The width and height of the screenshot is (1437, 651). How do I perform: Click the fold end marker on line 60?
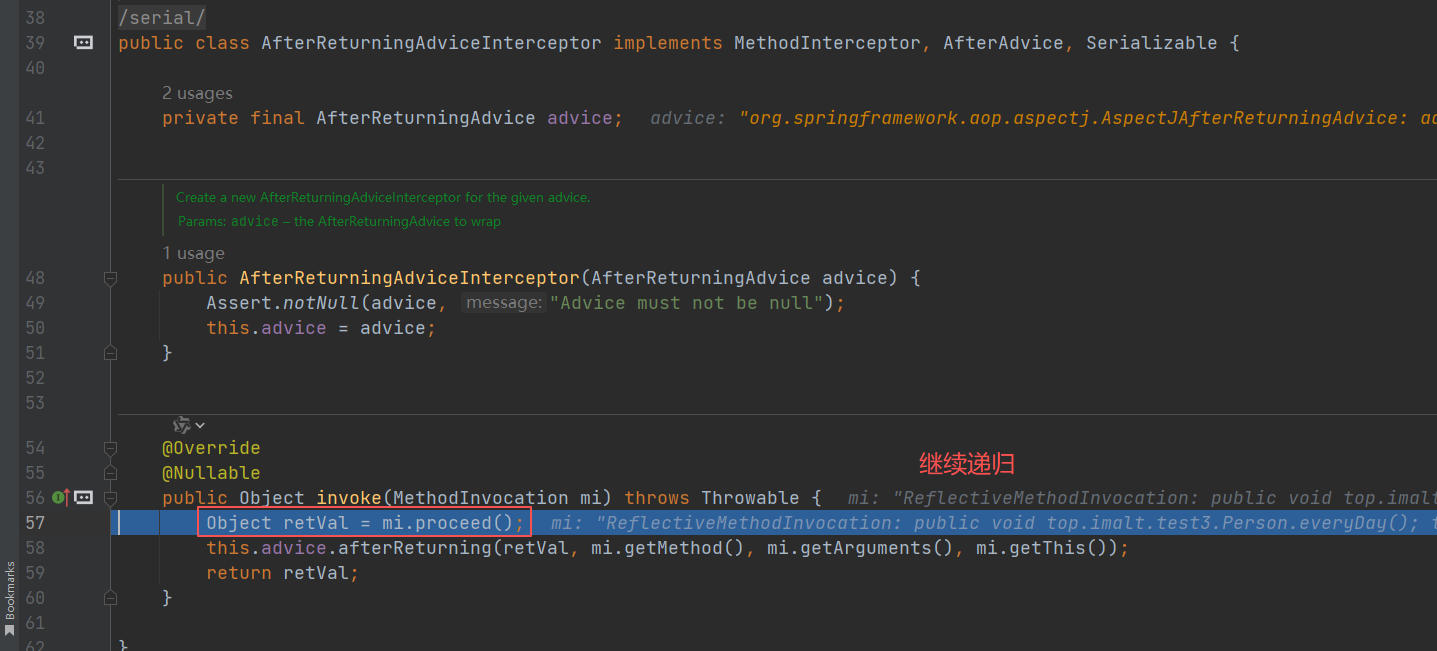click(111, 598)
